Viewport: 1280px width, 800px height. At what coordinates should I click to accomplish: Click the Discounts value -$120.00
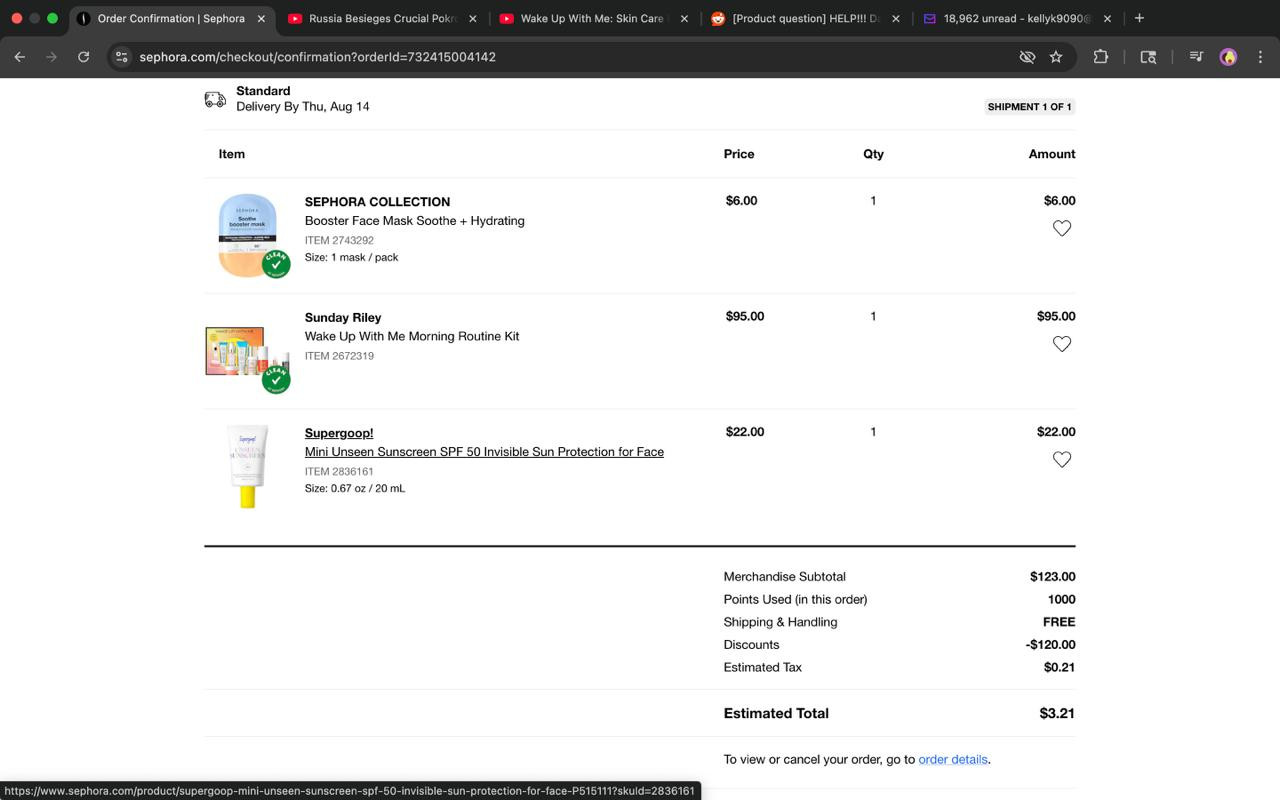[x=1050, y=645]
